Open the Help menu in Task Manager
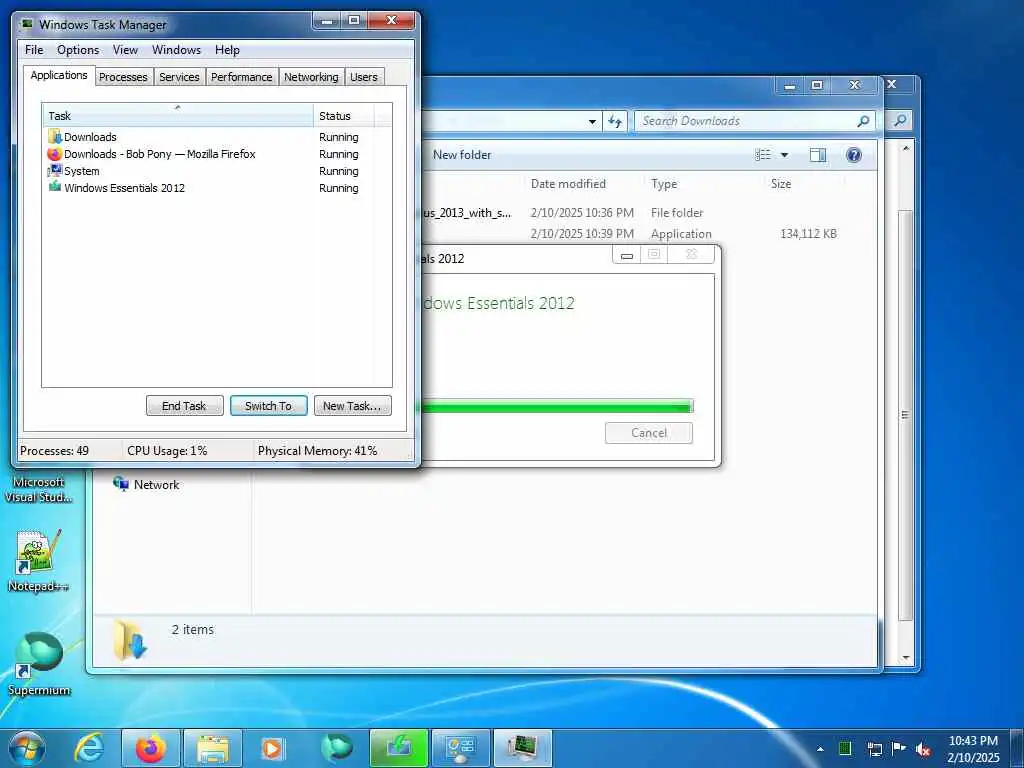This screenshot has height=768, width=1024. [227, 50]
